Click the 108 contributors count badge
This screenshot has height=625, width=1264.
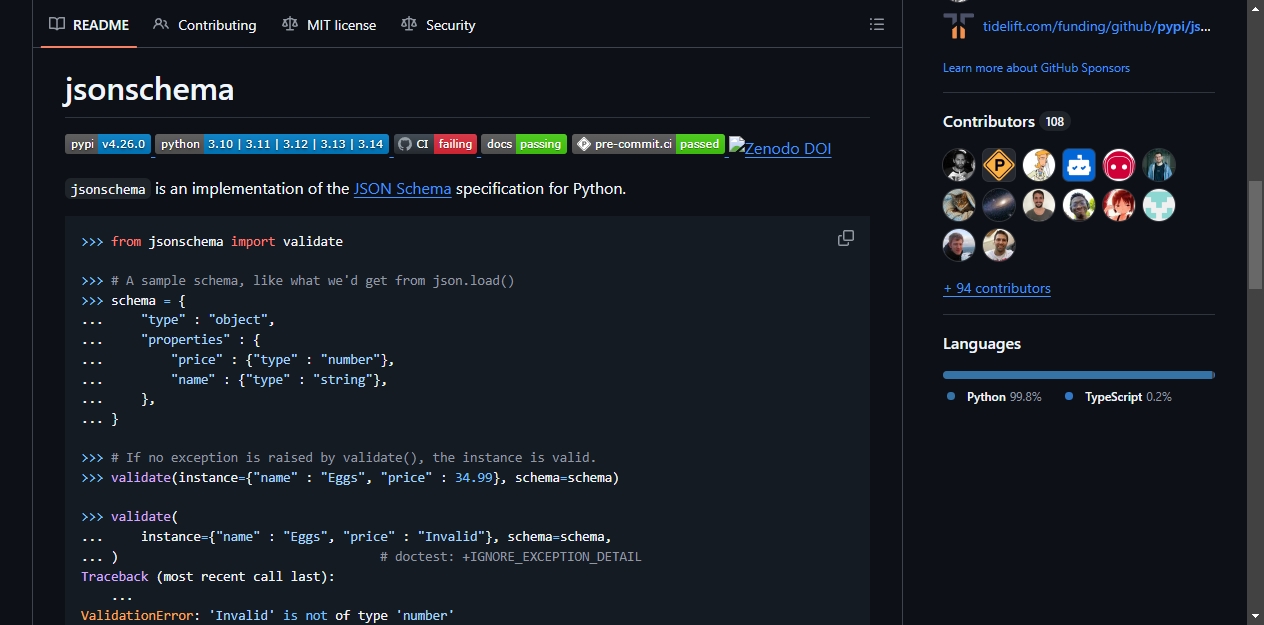[x=1055, y=121]
